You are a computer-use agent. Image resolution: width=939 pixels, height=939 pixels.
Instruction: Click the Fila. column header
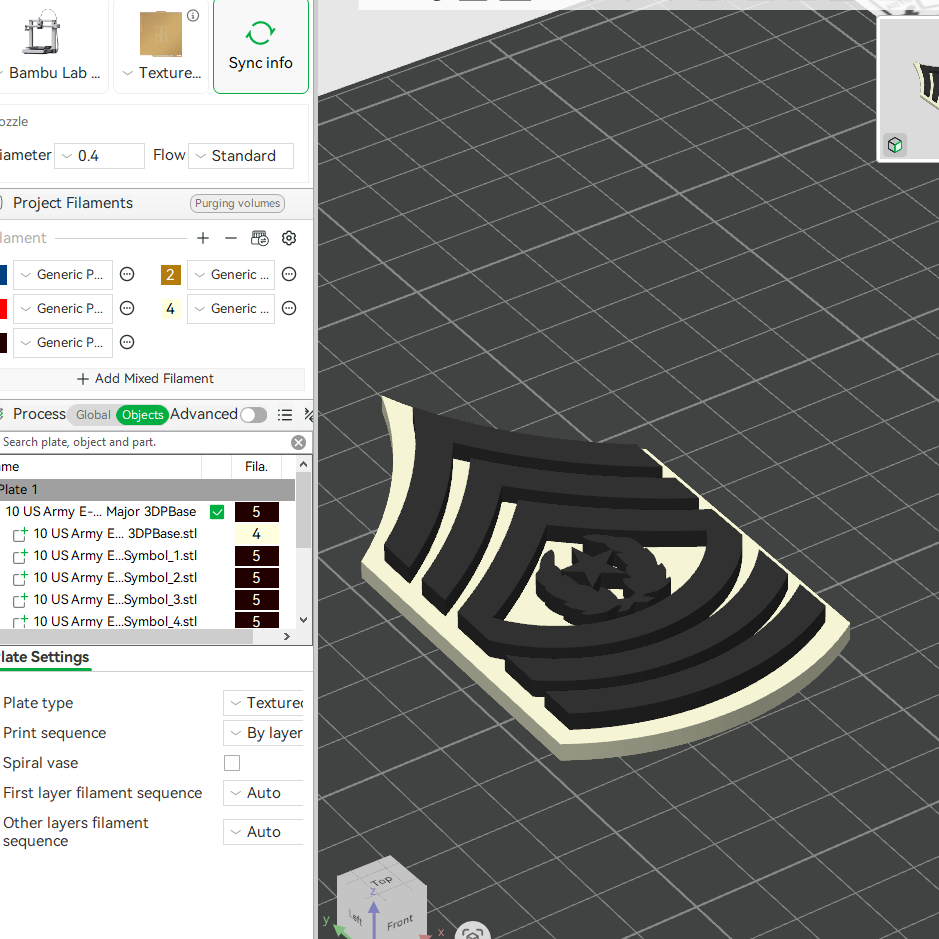(256, 467)
